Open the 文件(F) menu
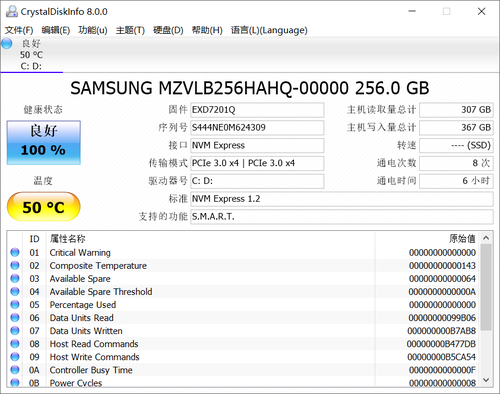The height and width of the screenshot is (394, 500). click(x=19, y=30)
